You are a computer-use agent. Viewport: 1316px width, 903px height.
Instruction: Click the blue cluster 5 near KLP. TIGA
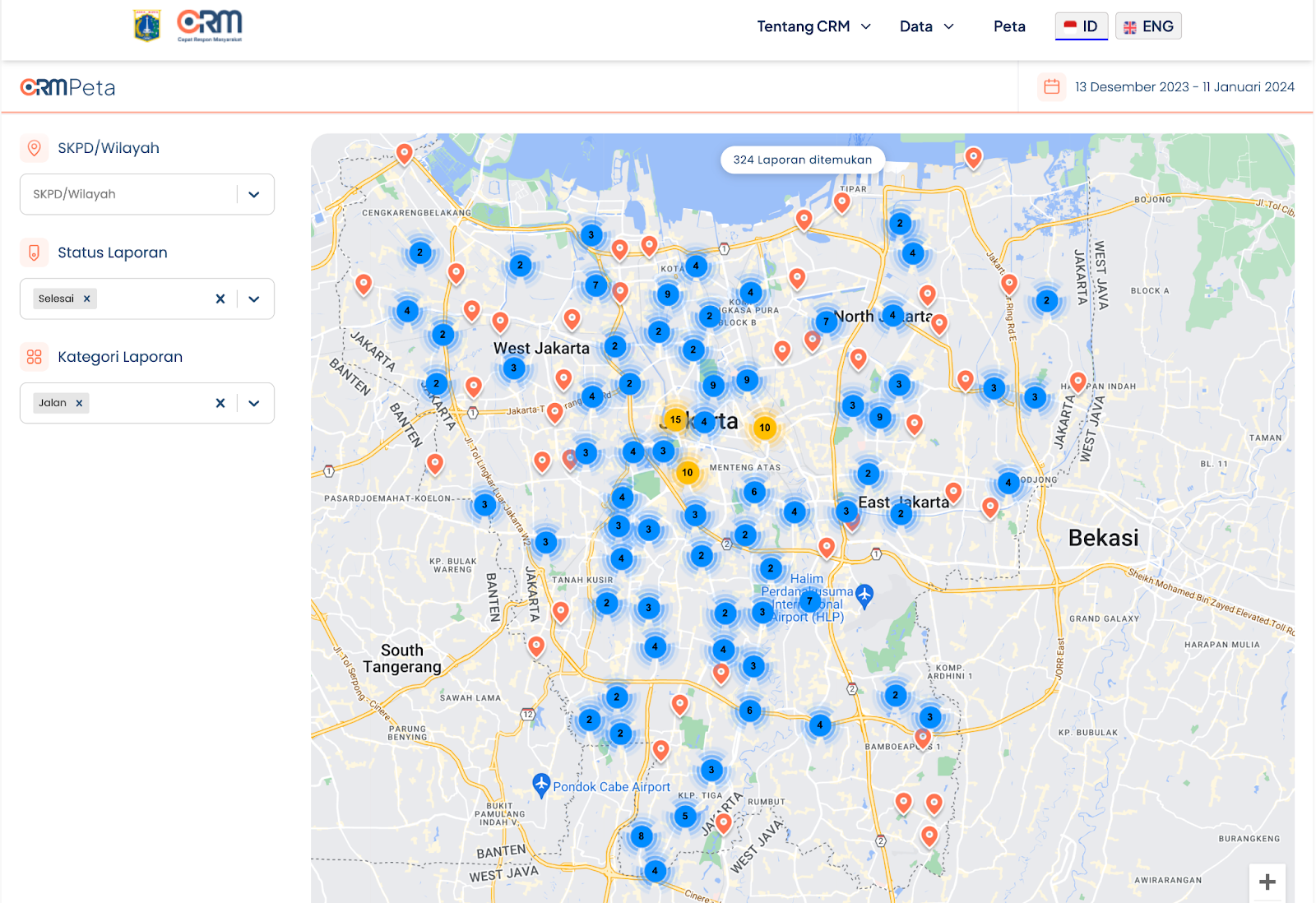click(x=685, y=817)
